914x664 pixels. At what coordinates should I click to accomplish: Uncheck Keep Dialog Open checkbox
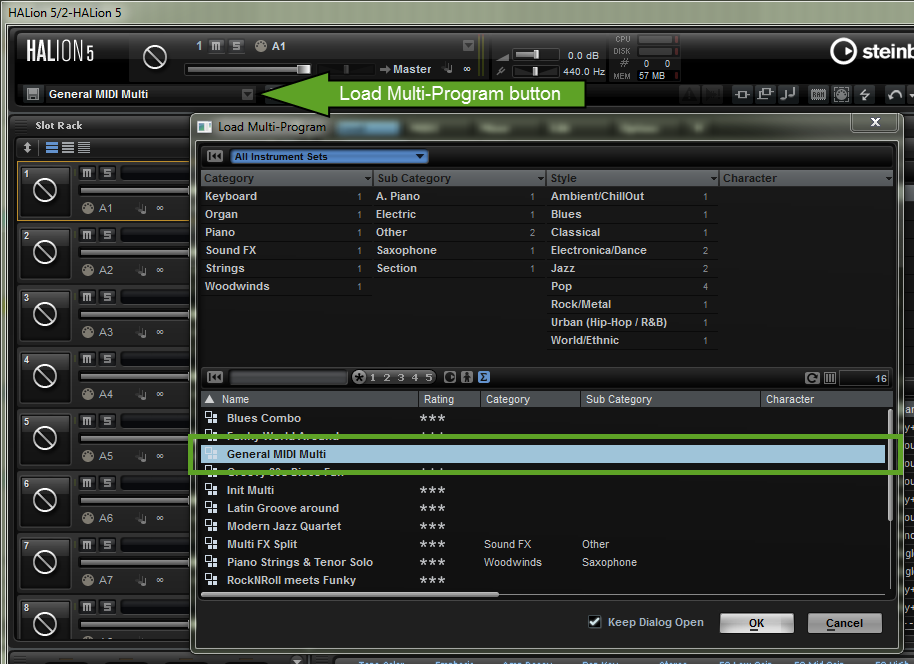[595, 622]
